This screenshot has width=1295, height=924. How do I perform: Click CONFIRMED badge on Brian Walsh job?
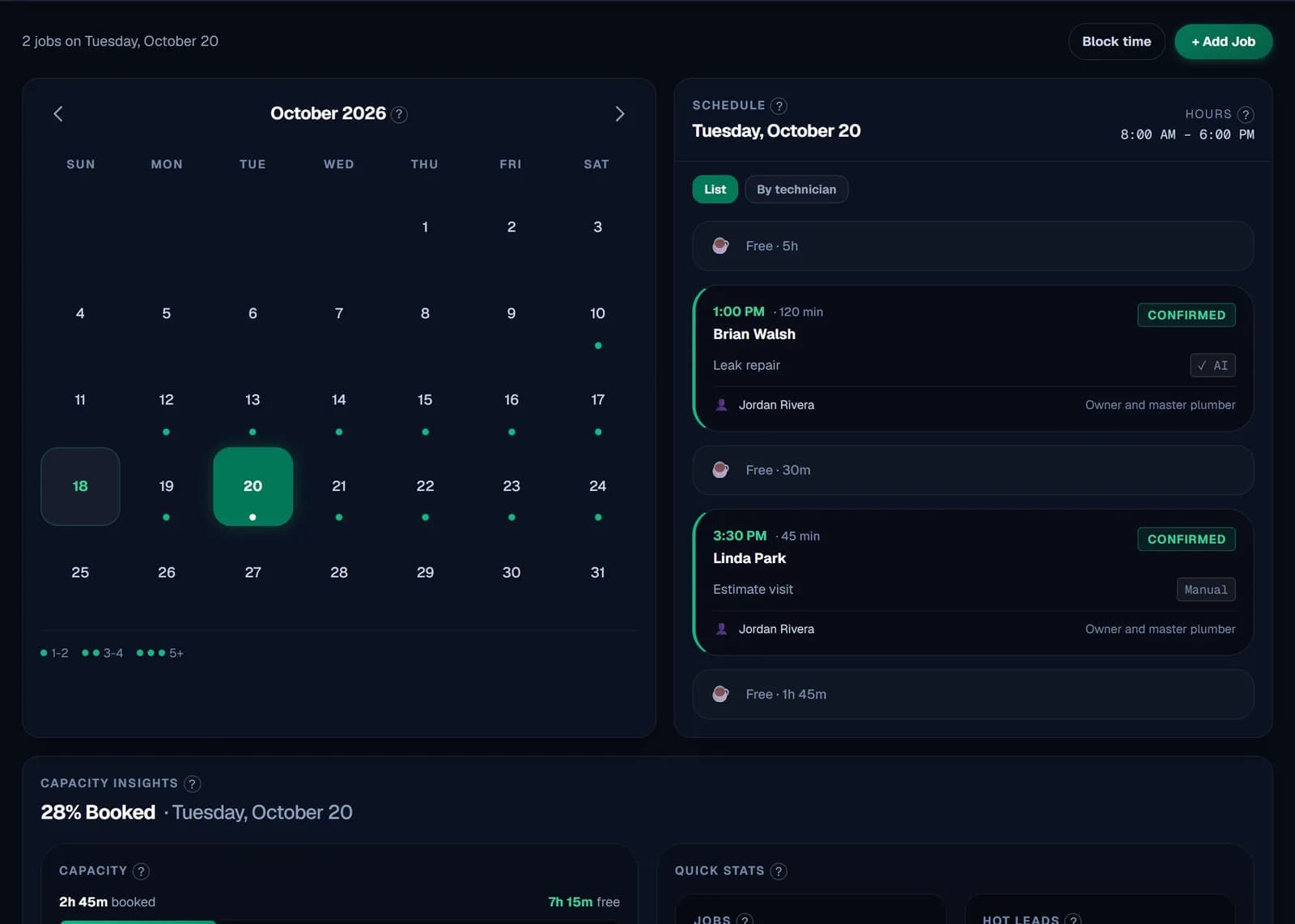point(1186,315)
